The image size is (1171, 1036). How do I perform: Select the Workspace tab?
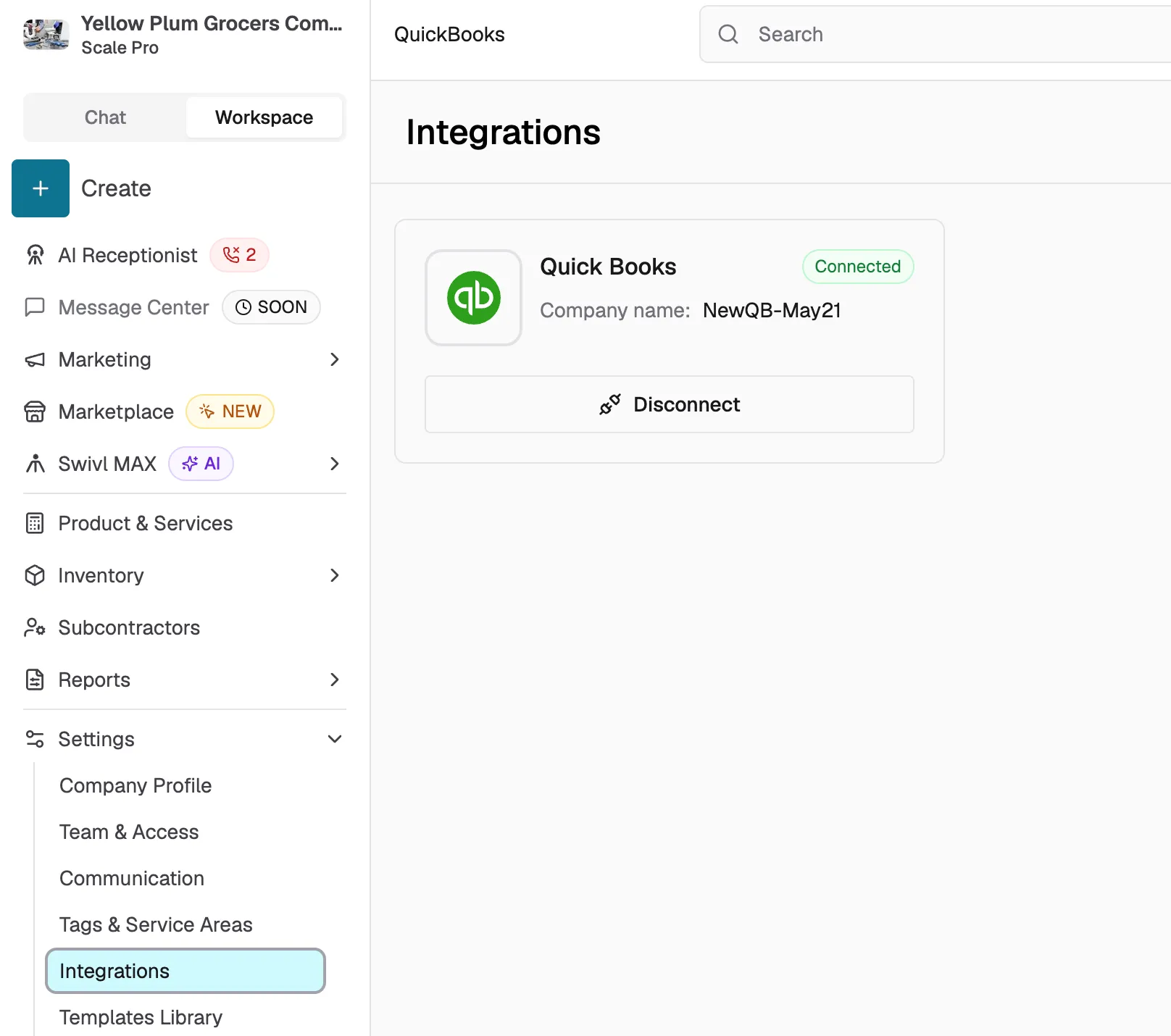[264, 117]
